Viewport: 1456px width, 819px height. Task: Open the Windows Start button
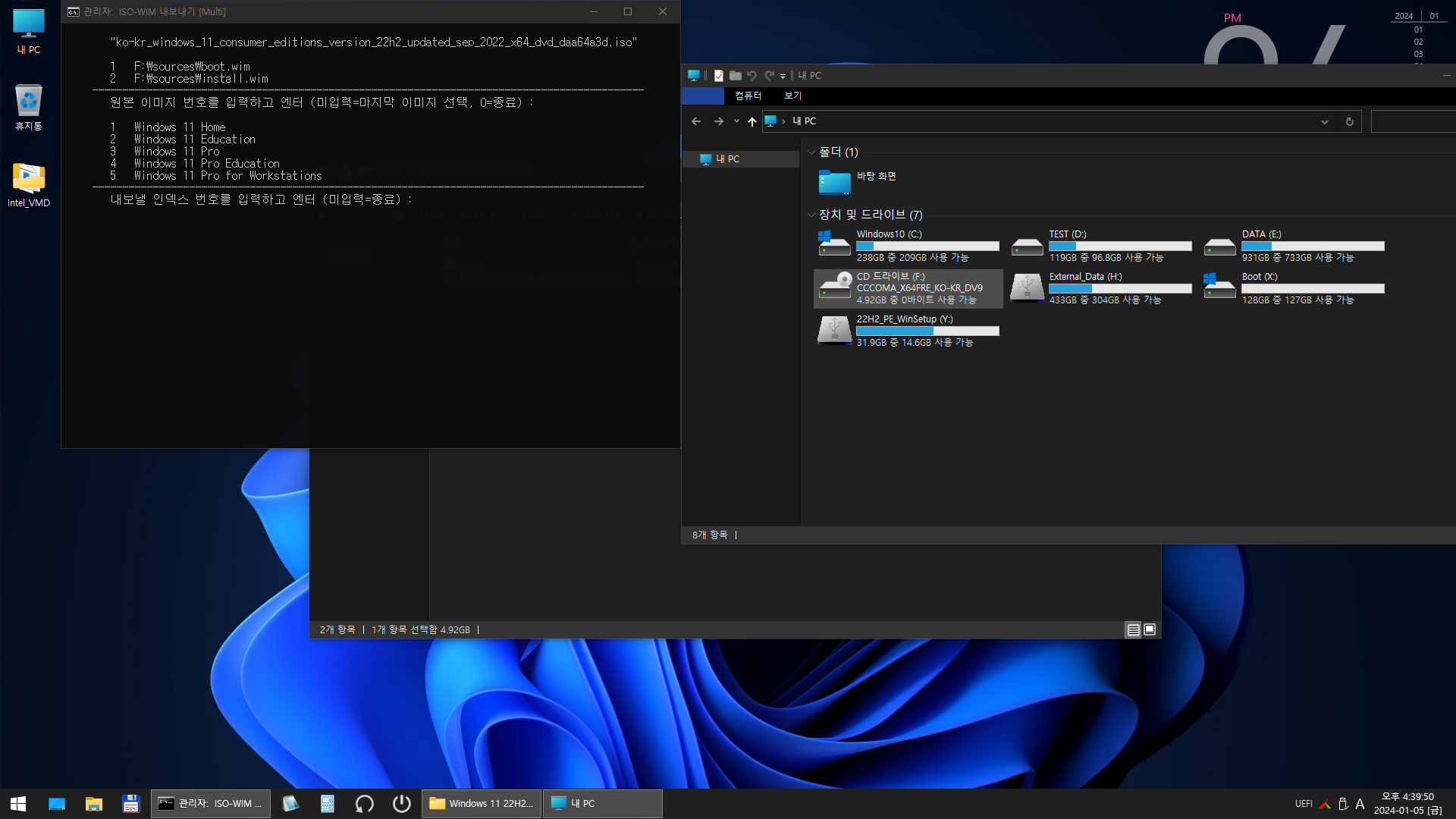point(18,804)
